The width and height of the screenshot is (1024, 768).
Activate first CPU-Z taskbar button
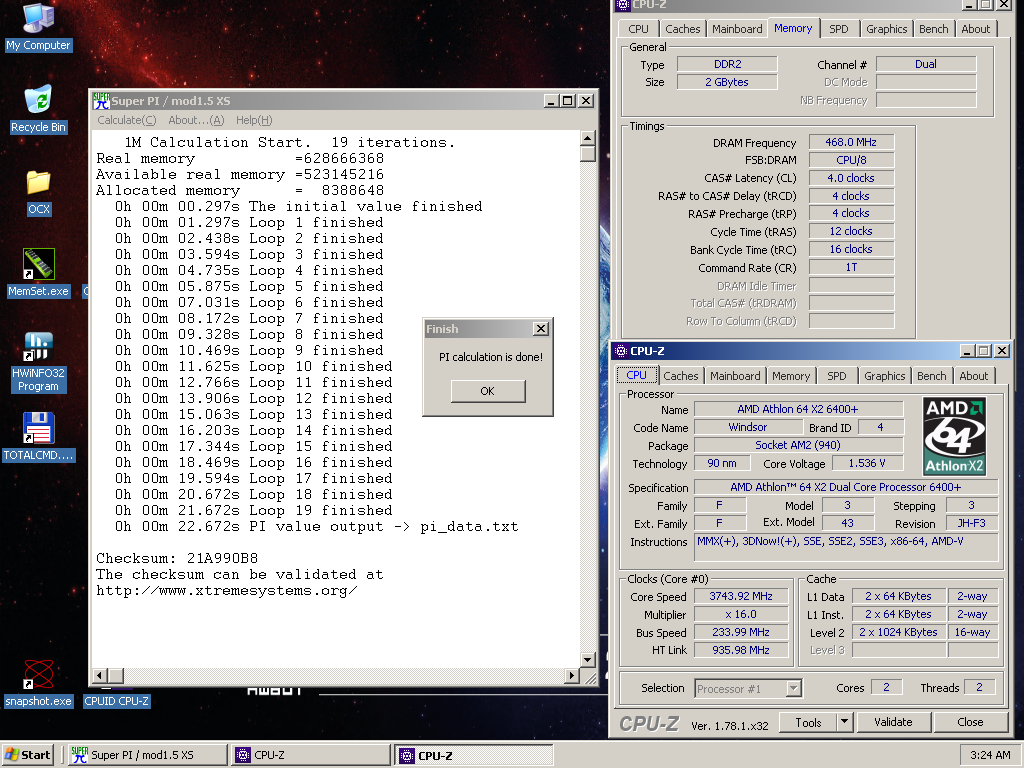click(x=311, y=755)
